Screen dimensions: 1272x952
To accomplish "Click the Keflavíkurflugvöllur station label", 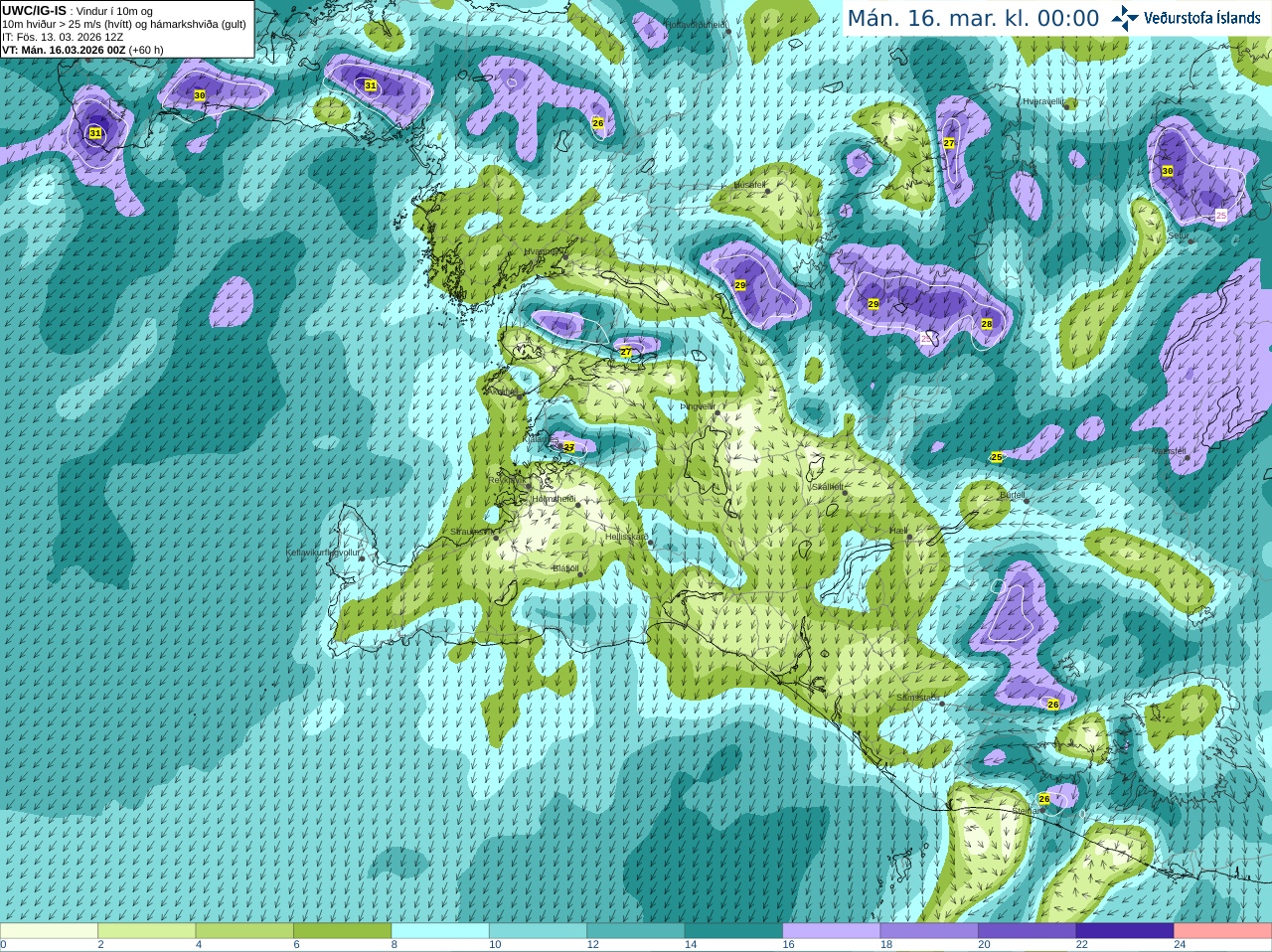I will [x=323, y=553].
